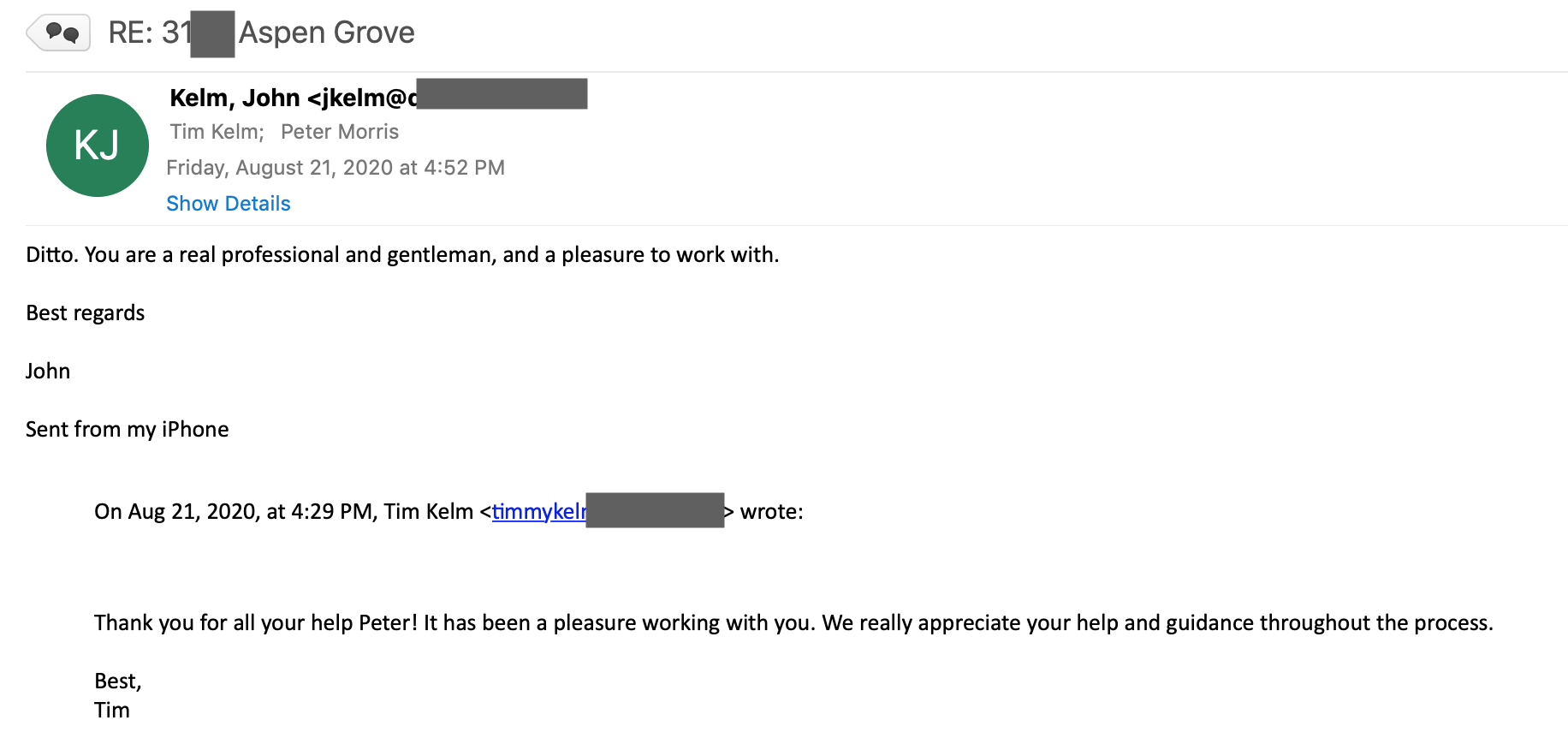The image size is (1568, 738).
Task: Click sender name Kelm, John
Action: (235, 98)
